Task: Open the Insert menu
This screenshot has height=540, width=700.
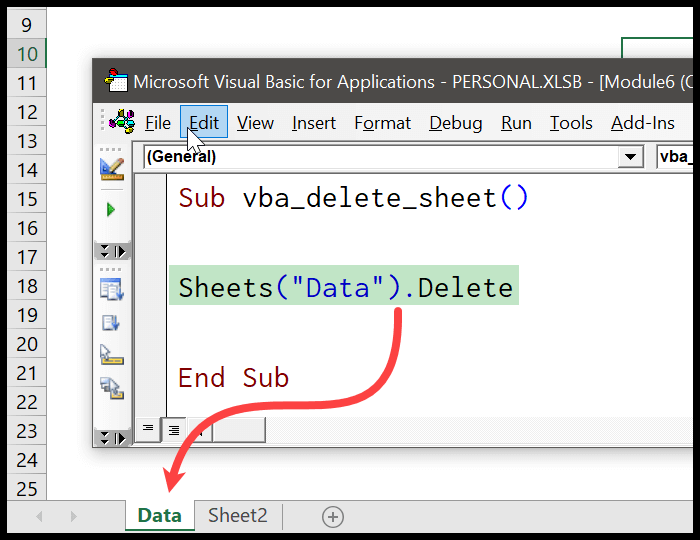Action: point(314,123)
